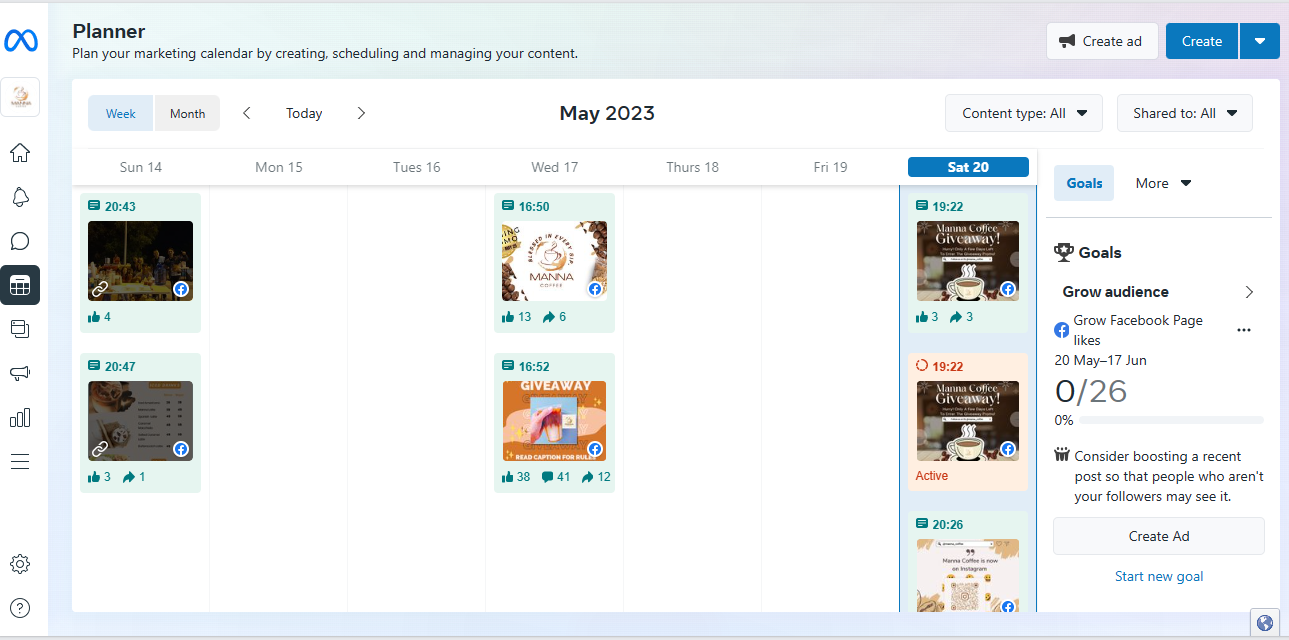Open Help question mark icon

coord(20,607)
